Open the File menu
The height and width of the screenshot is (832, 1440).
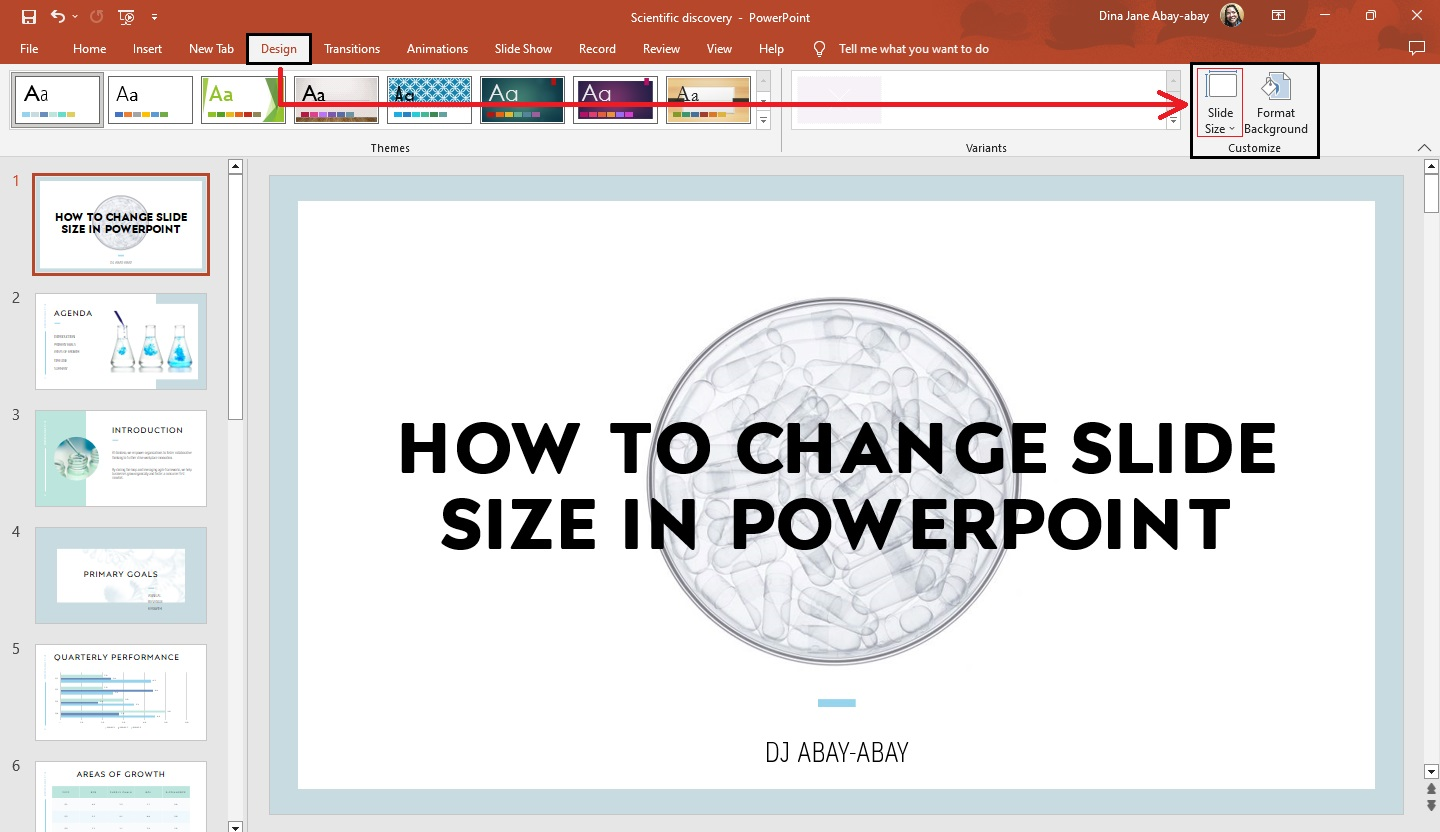[x=29, y=48]
